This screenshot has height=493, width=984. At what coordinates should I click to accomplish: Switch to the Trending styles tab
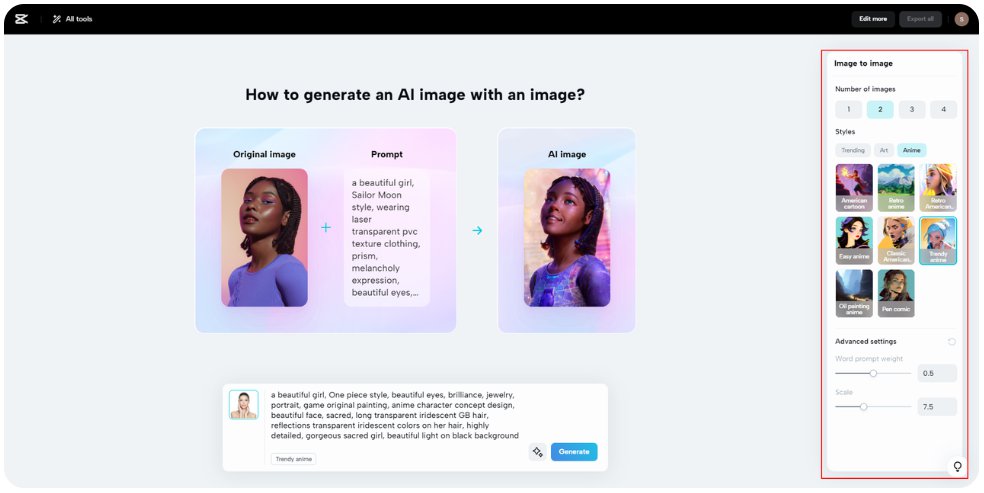pos(853,150)
